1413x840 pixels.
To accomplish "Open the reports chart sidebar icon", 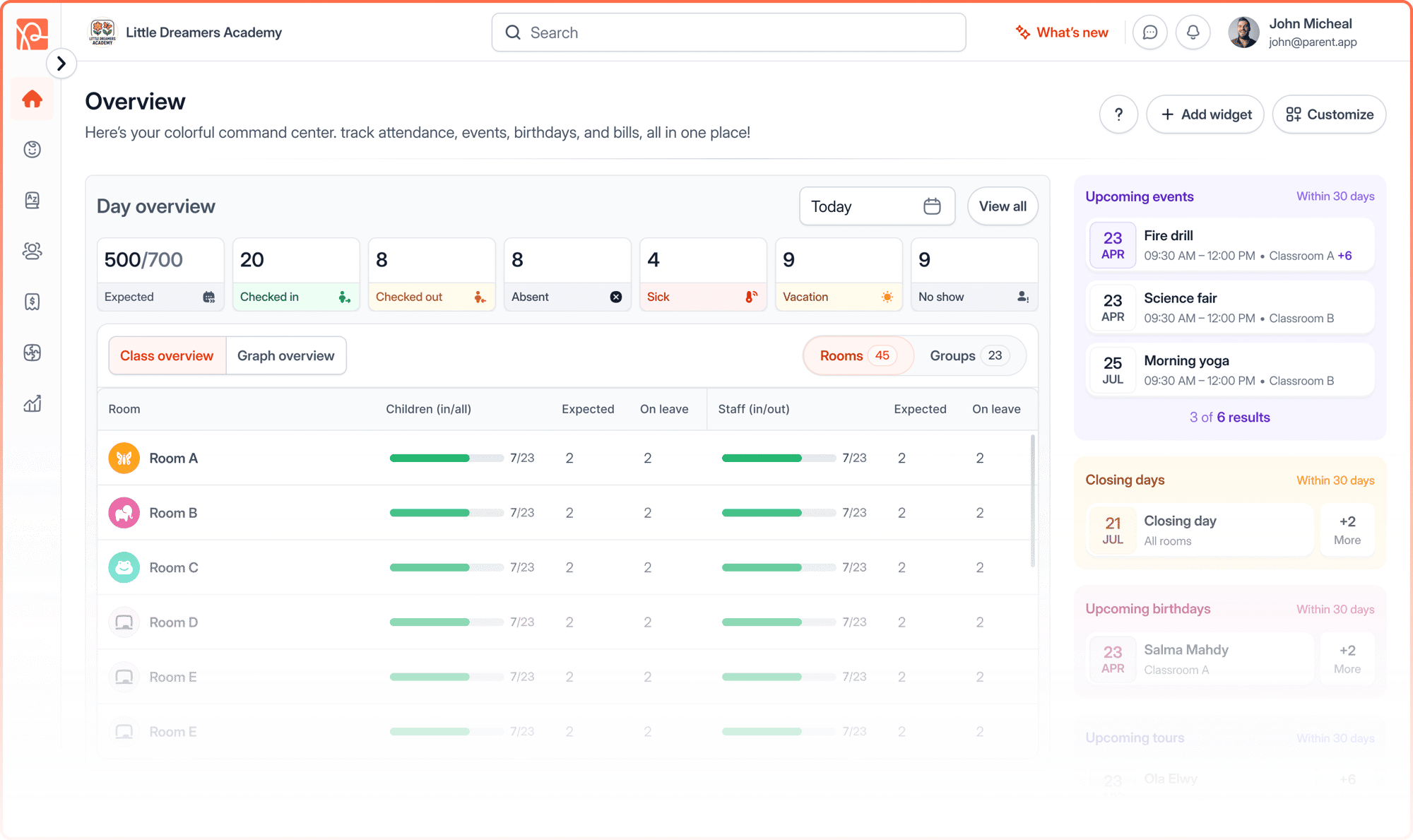I will coord(32,403).
